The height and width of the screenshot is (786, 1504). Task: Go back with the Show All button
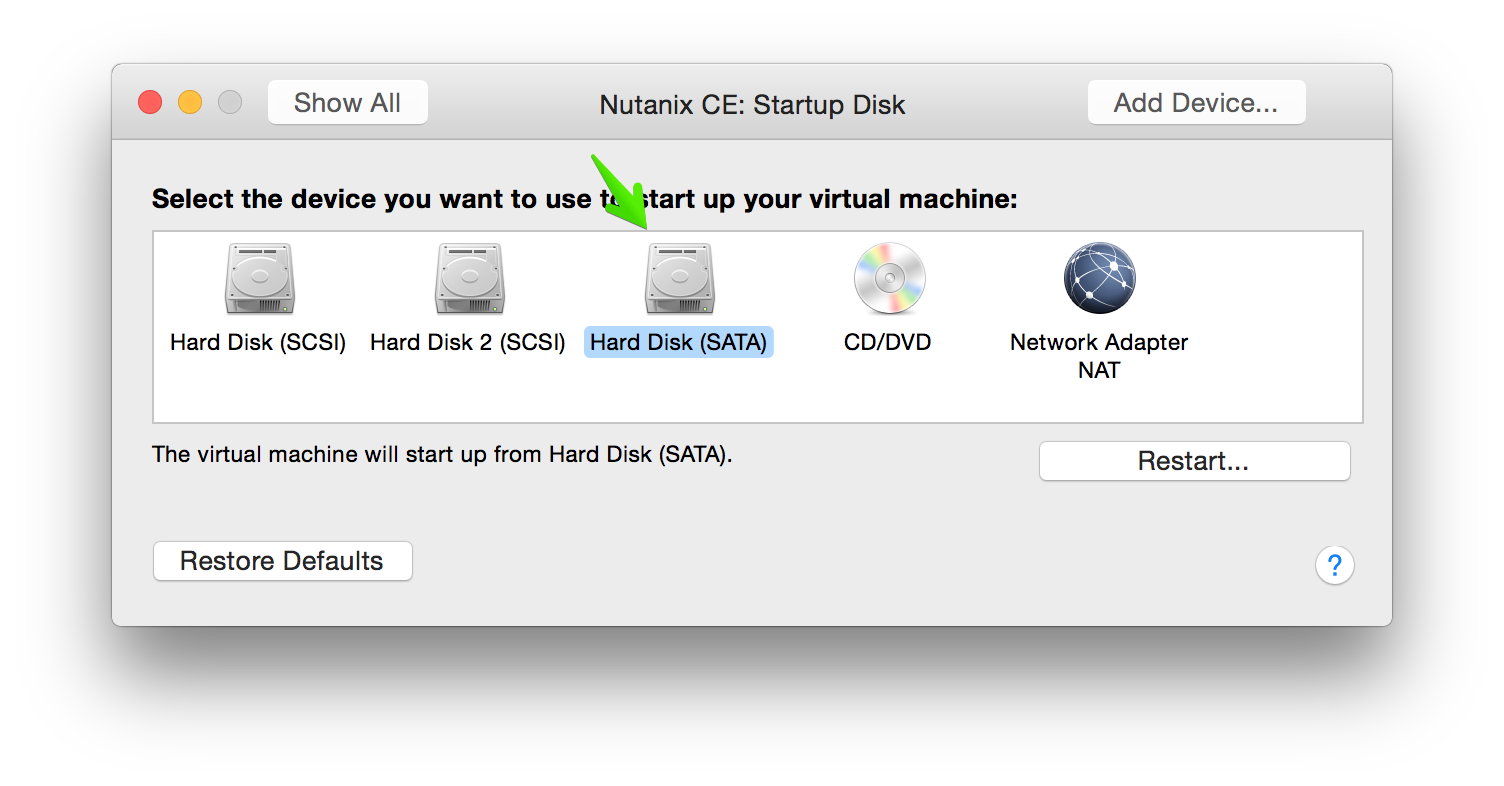point(348,102)
